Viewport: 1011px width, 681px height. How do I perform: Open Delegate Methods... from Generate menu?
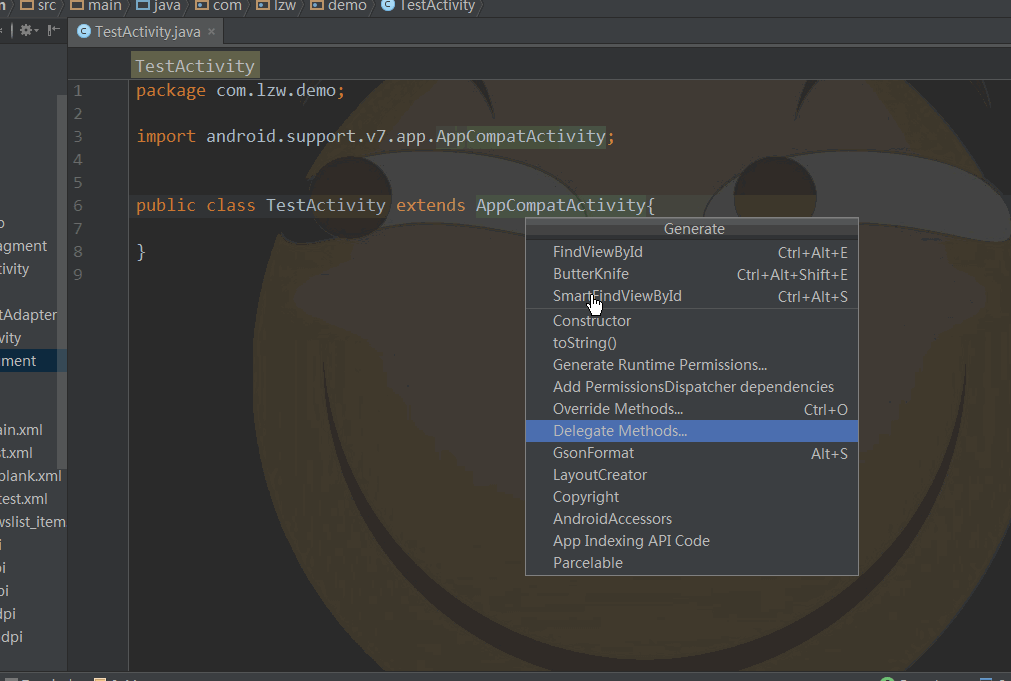coord(692,431)
